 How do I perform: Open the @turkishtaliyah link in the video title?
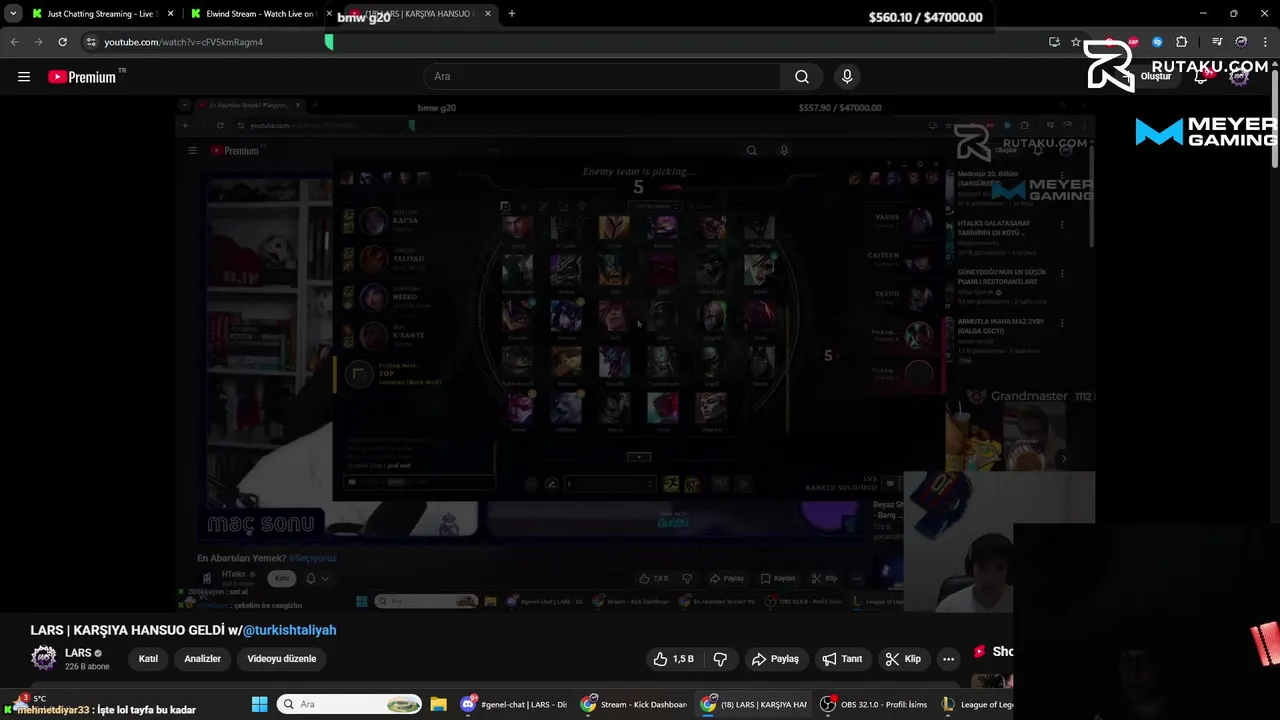tap(290, 631)
